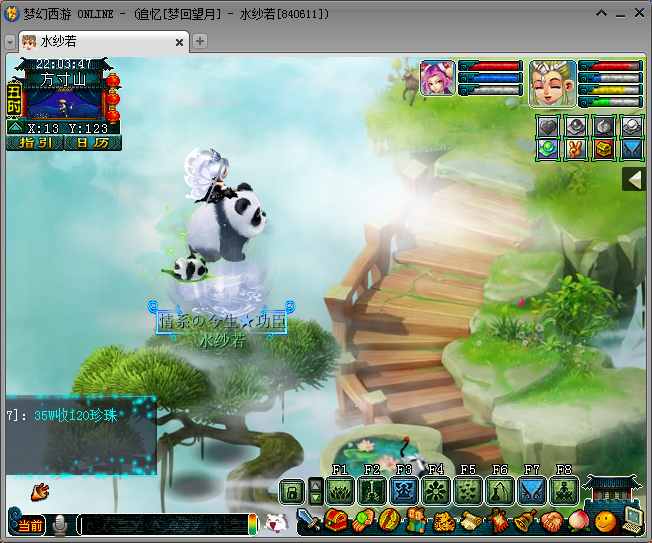Use the F2 sword skill shortcut
The image size is (652, 543).
(372, 491)
